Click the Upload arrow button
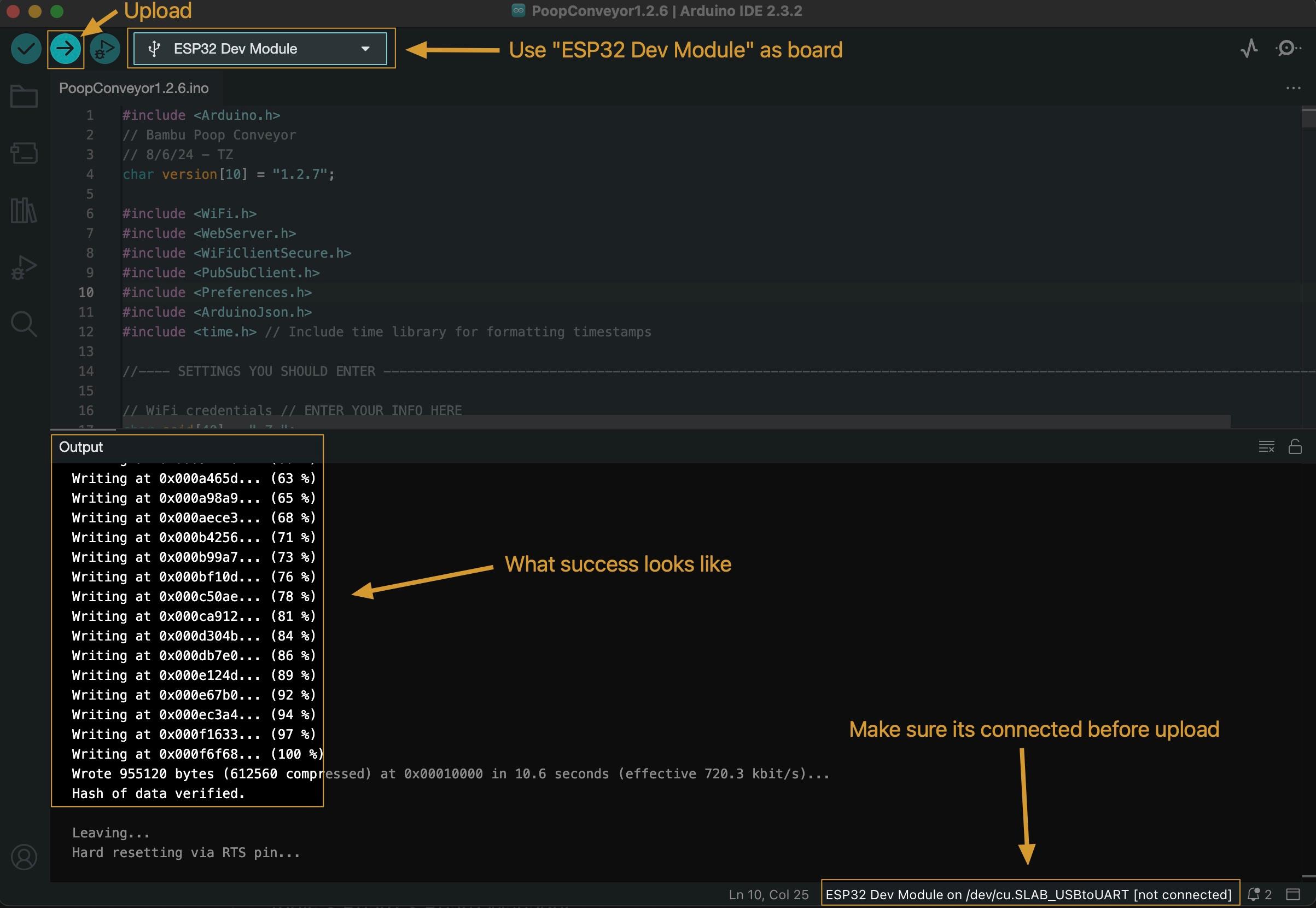1316x908 pixels. (66, 49)
